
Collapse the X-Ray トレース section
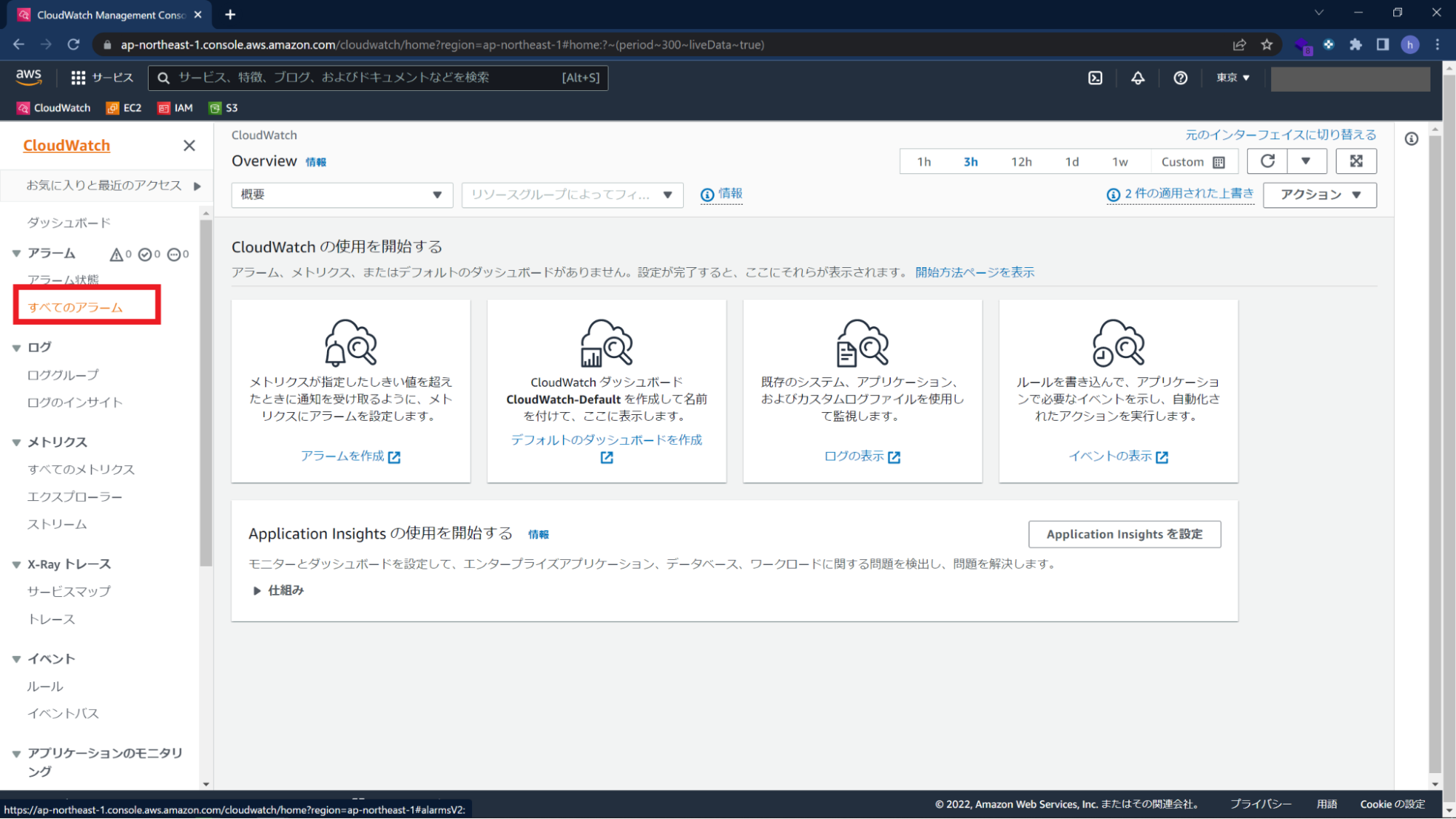tap(16, 565)
